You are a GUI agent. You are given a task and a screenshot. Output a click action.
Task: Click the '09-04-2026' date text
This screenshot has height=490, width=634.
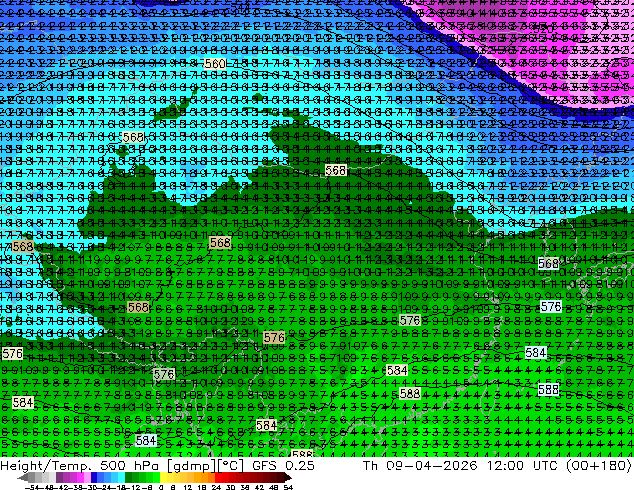(x=432, y=465)
